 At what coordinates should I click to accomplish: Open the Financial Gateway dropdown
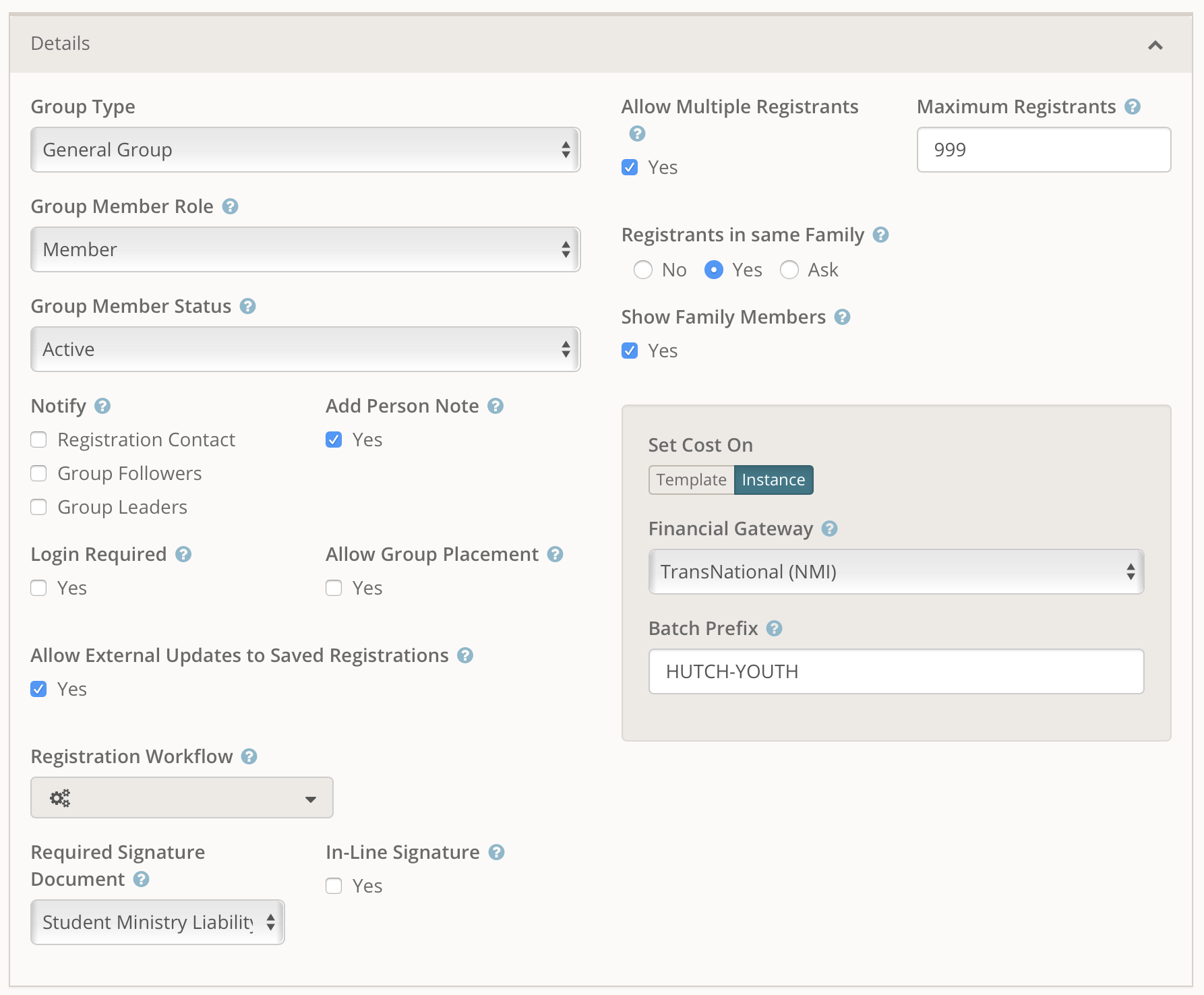[896, 572]
